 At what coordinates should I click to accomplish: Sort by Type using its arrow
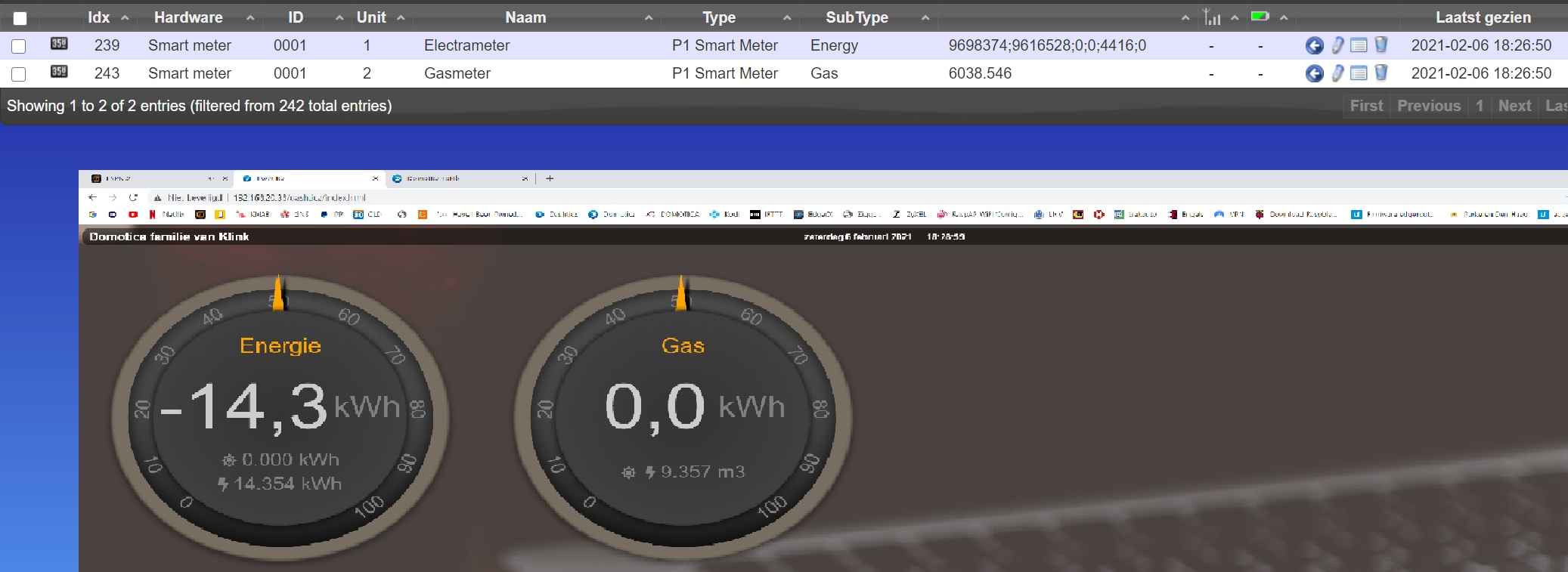tap(787, 17)
